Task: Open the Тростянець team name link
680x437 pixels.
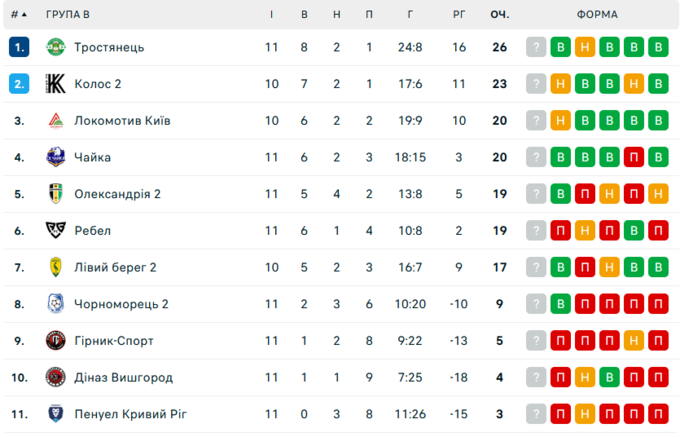Action: (x=109, y=47)
